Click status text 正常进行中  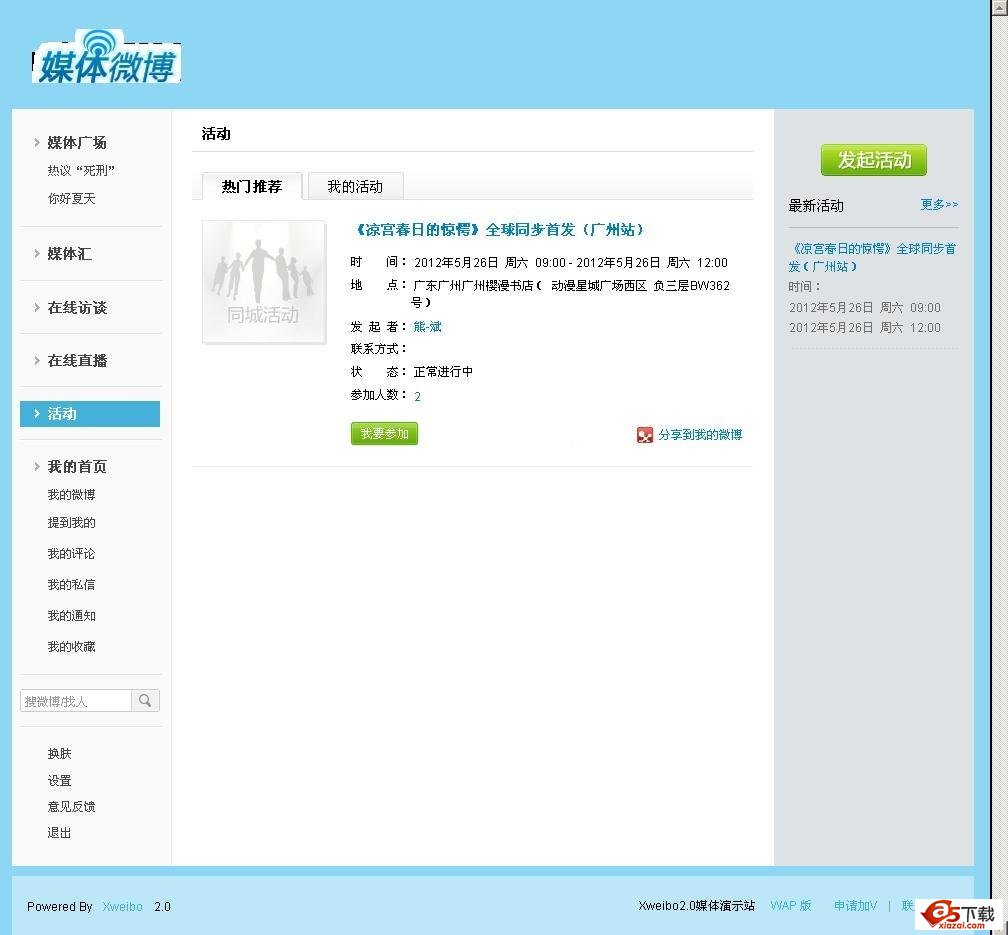[444, 372]
